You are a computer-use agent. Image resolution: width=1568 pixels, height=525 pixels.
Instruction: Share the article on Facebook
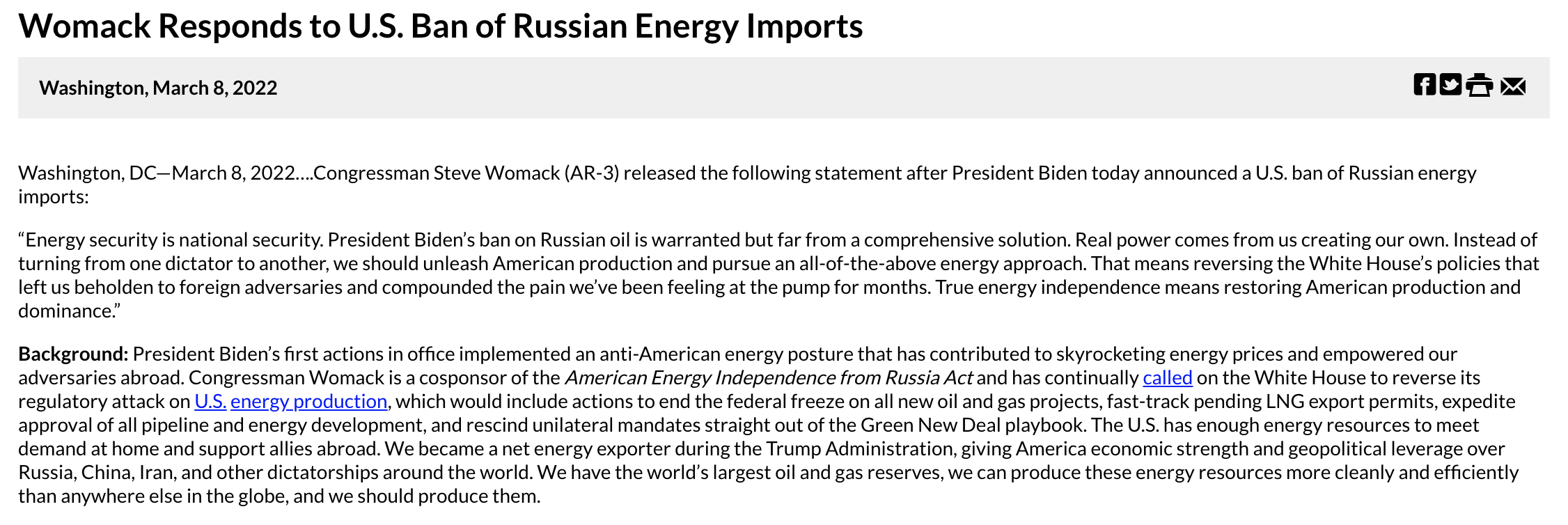pyautogui.click(x=1425, y=85)
